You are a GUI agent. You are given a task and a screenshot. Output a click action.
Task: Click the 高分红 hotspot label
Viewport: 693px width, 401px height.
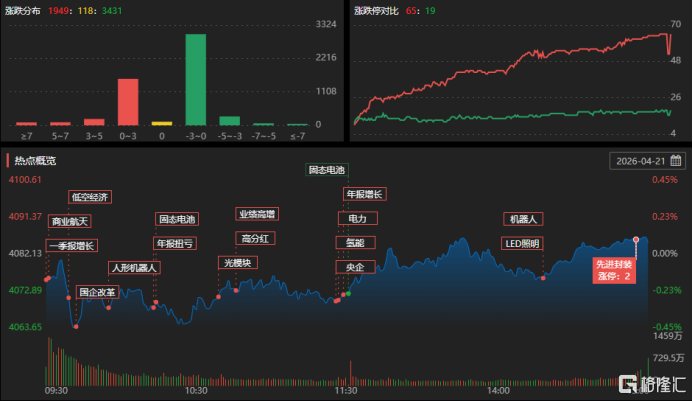[x=256, y=238]
